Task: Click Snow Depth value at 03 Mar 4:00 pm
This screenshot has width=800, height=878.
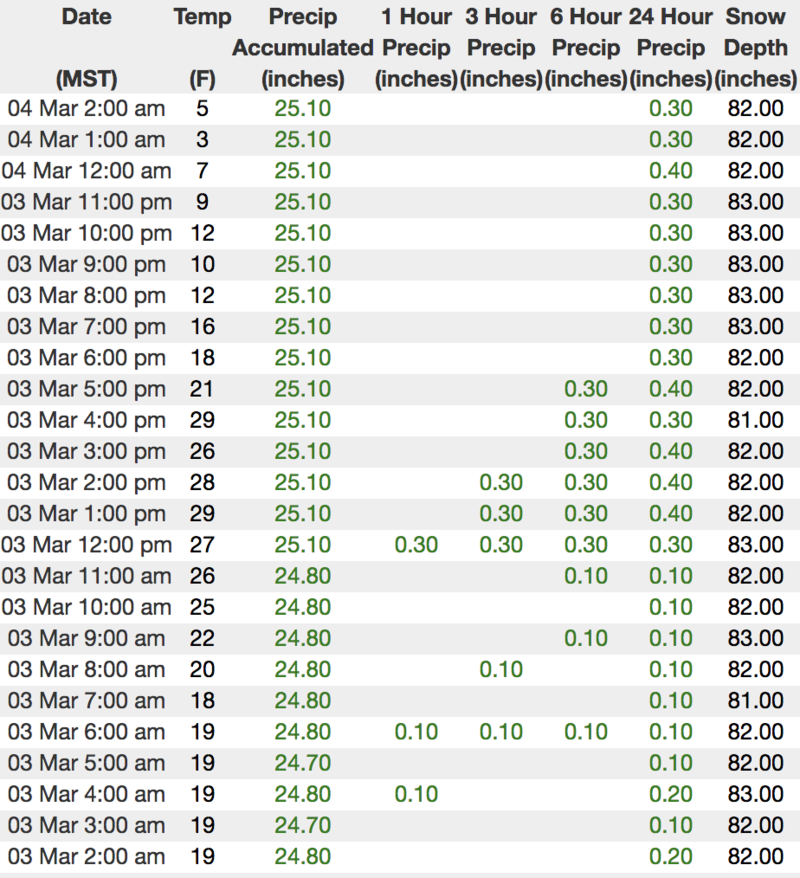Action: [x=756, y=420]
